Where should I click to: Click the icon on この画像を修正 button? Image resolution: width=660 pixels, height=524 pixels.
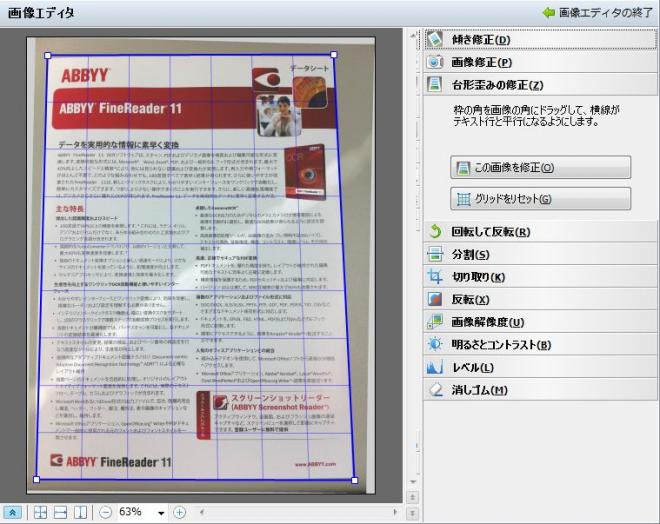click(463, 168)
